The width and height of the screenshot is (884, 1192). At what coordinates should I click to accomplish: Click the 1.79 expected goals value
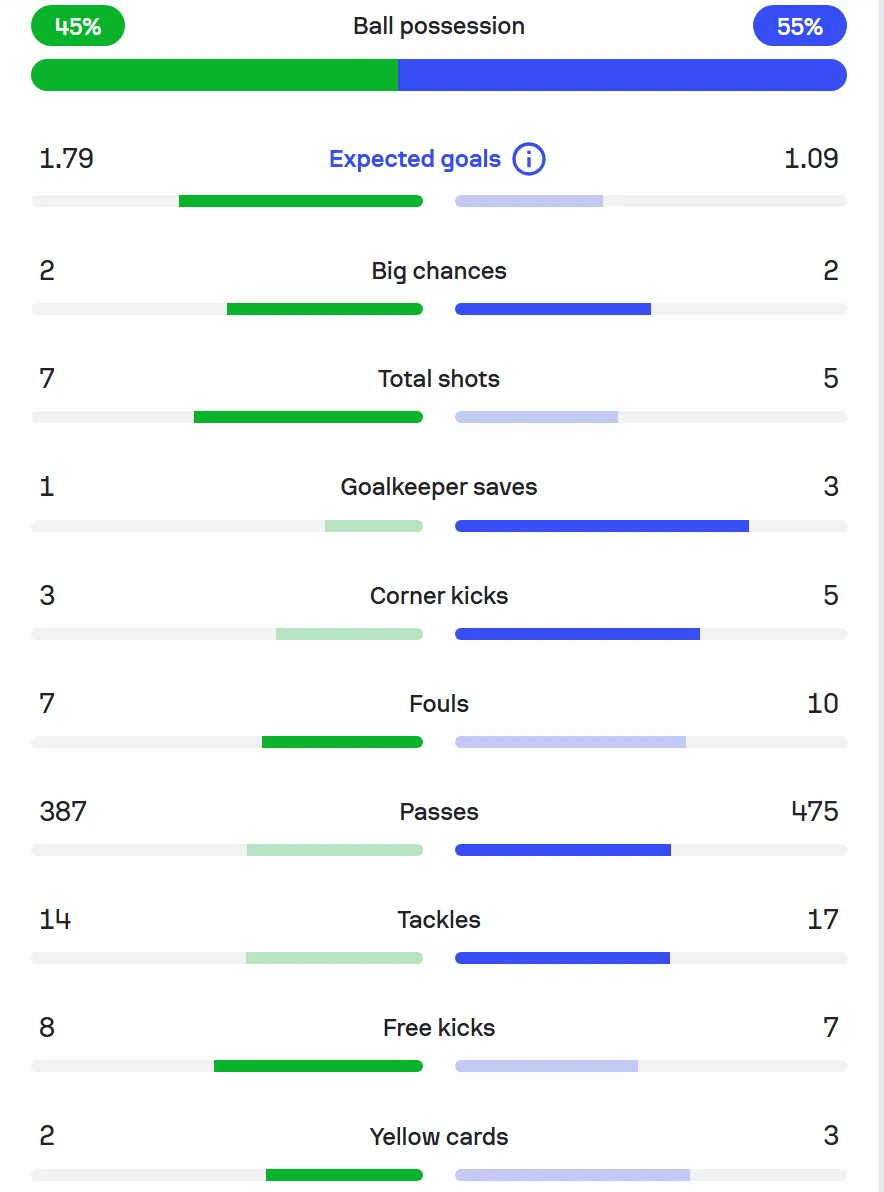[66, 158]
